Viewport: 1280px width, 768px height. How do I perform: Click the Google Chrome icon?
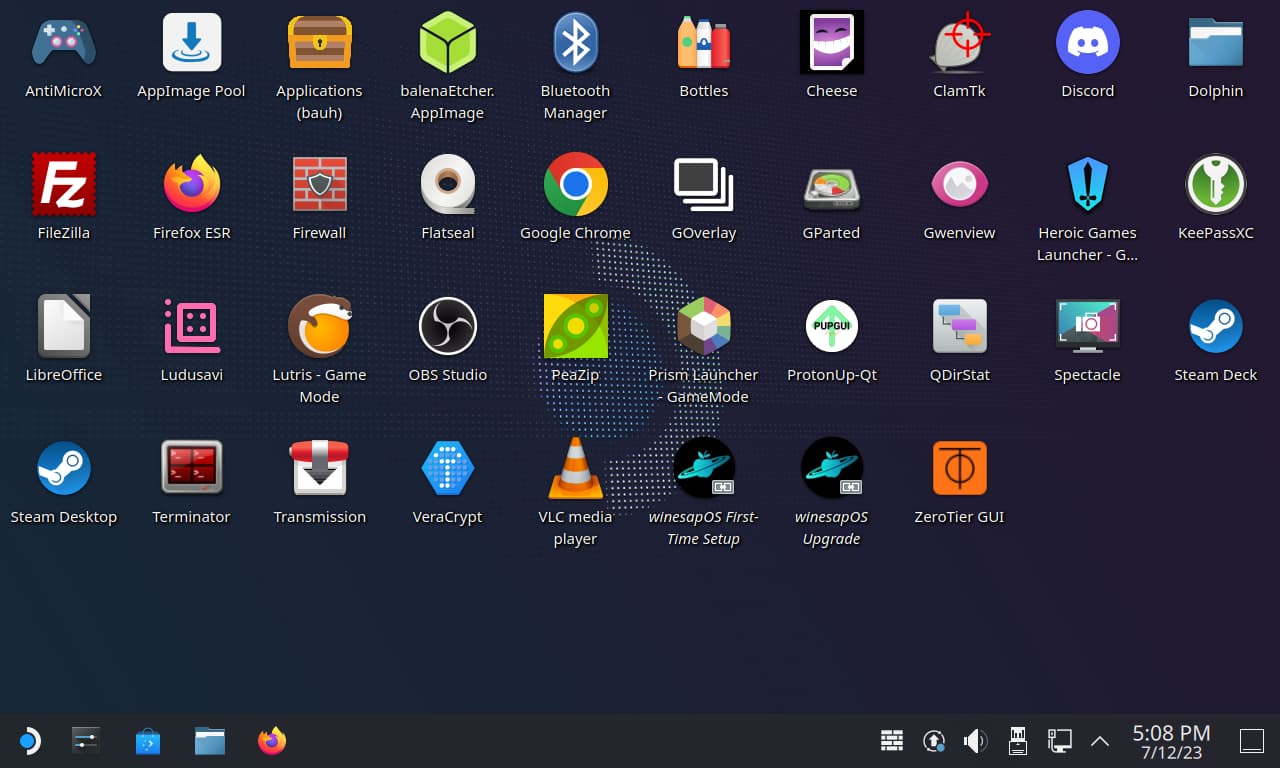tap(575, 184)
